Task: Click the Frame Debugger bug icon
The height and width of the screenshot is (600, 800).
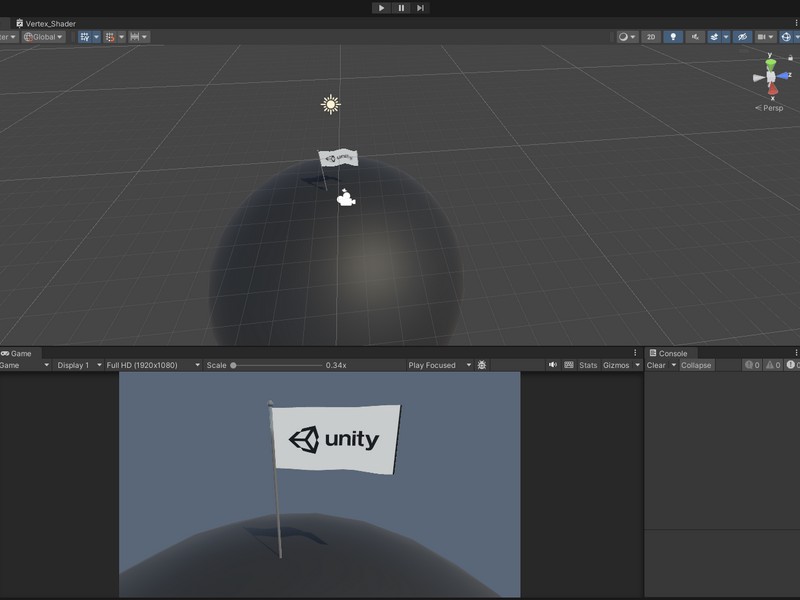Action: [x=482, y=365]
